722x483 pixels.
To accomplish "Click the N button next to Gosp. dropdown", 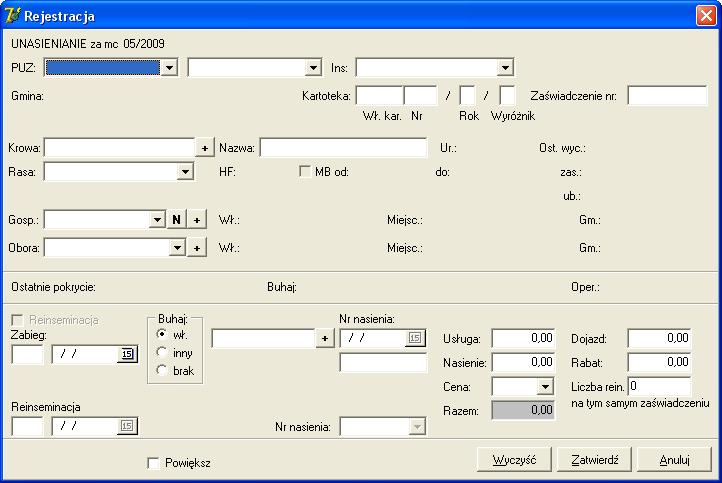I will pyautogui.click(x=176, y=220).
